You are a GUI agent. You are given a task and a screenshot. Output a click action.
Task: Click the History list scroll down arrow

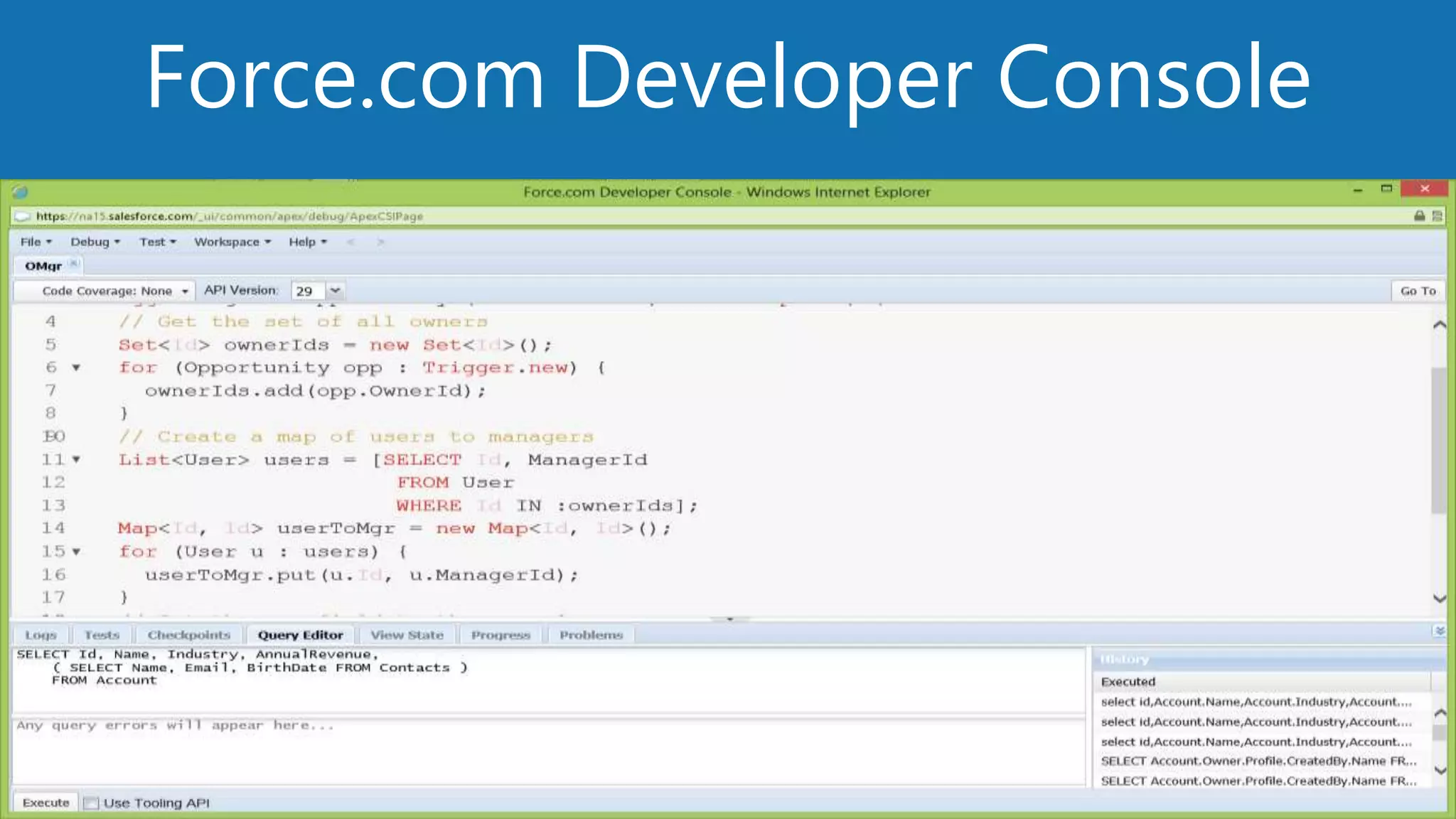(x=1440, y=770)
